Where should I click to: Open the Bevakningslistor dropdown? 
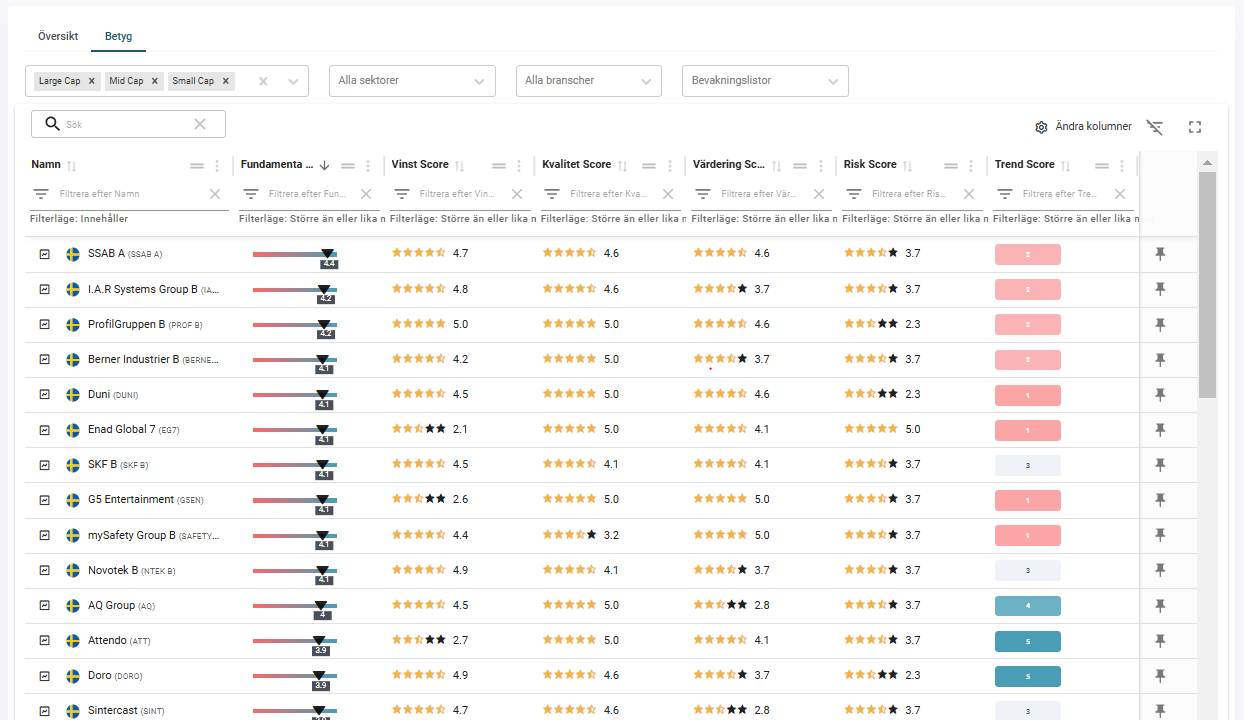pyautogui.click(x=764, y=81)
